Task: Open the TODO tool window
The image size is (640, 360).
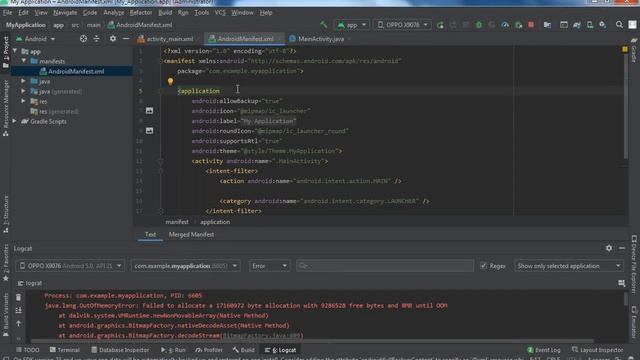Action: [28, 350]
